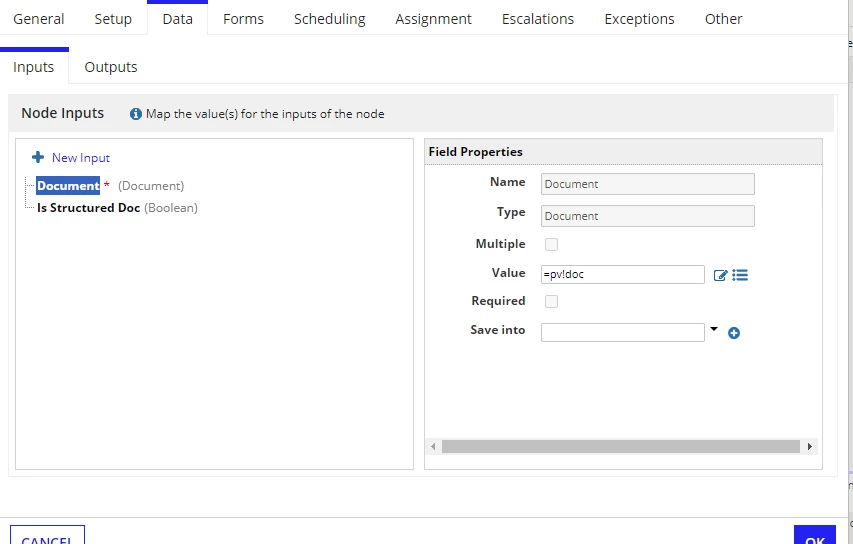This screenshot has height=544, width=853.
Task: Toggle the Multiple checkbox
Action: pos(551,244)
